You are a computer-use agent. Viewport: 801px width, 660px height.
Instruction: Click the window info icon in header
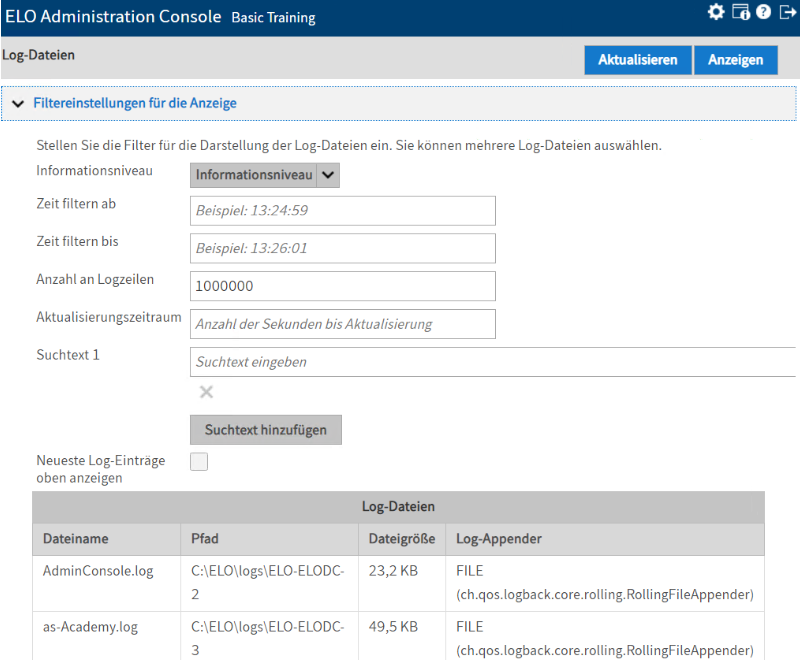click(x=740, y=12)
